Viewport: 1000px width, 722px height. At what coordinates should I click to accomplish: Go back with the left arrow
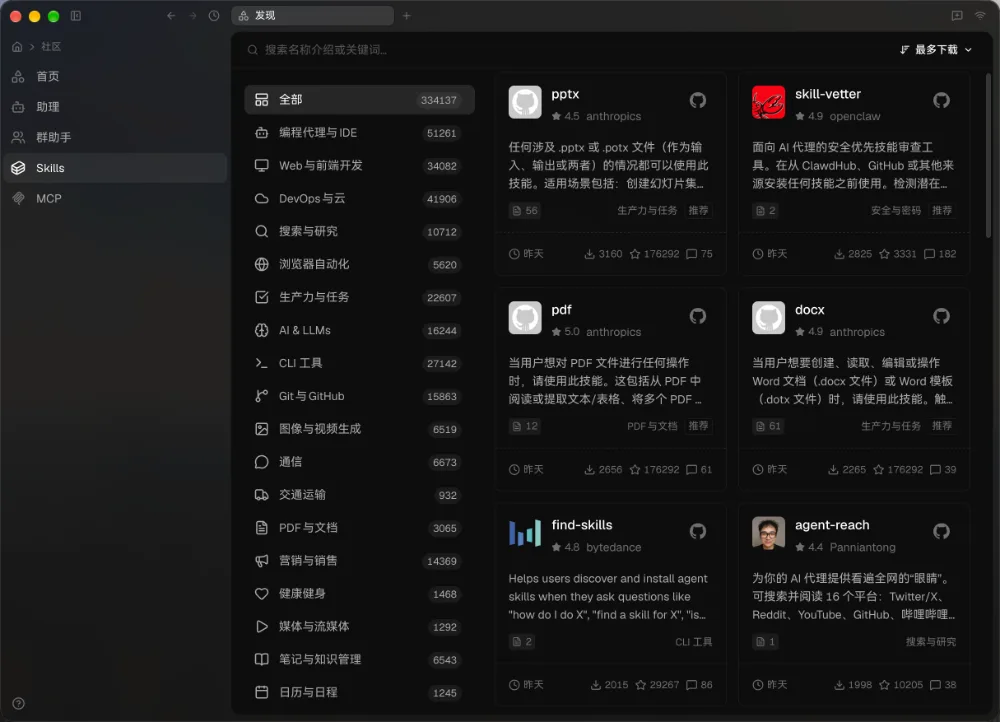pos(171,16)
